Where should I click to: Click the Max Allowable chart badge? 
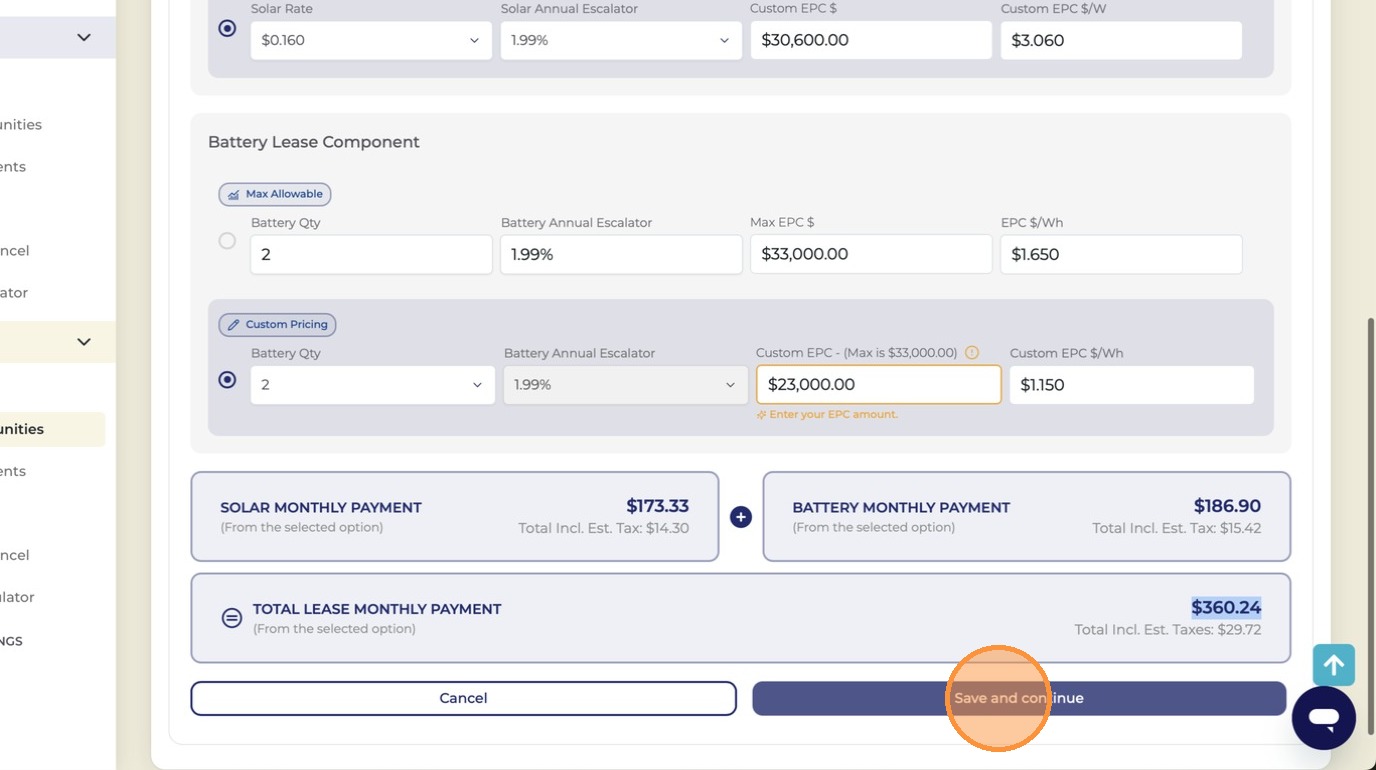point(275,194)
